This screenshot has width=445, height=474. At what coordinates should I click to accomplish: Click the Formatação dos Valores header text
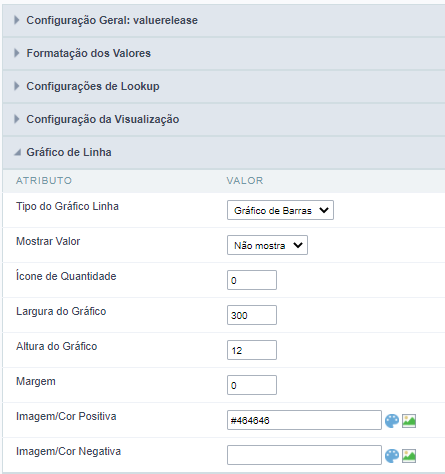(x=89, y=53)
